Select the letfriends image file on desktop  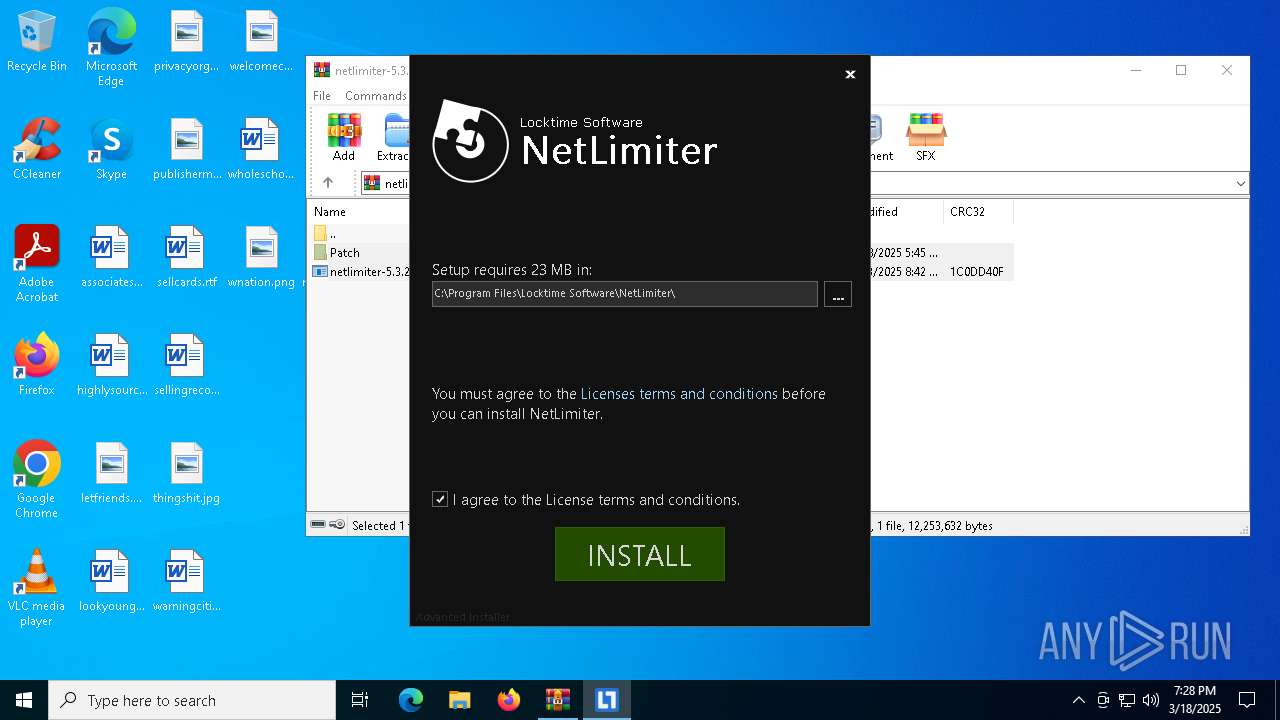click(x=111, y=473)
